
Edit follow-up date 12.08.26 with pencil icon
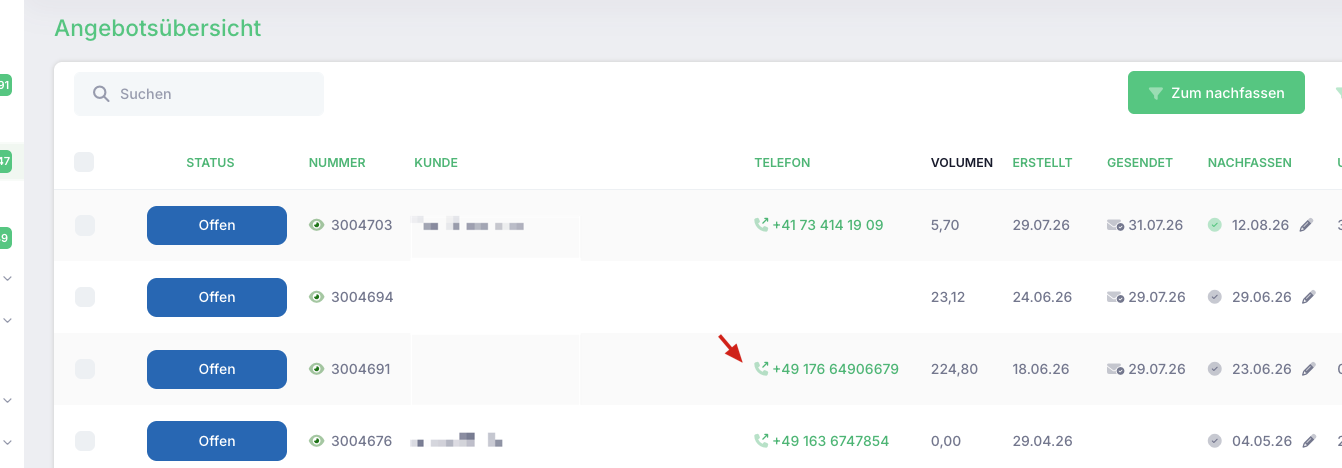coord(1306,226)
